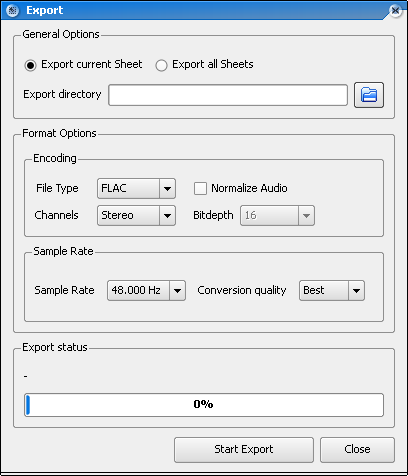Image resolution: width=408 pixels, height=476 pixels.
Task: Click the Channels dropdown arrow
Action: [x=167, y=215]
